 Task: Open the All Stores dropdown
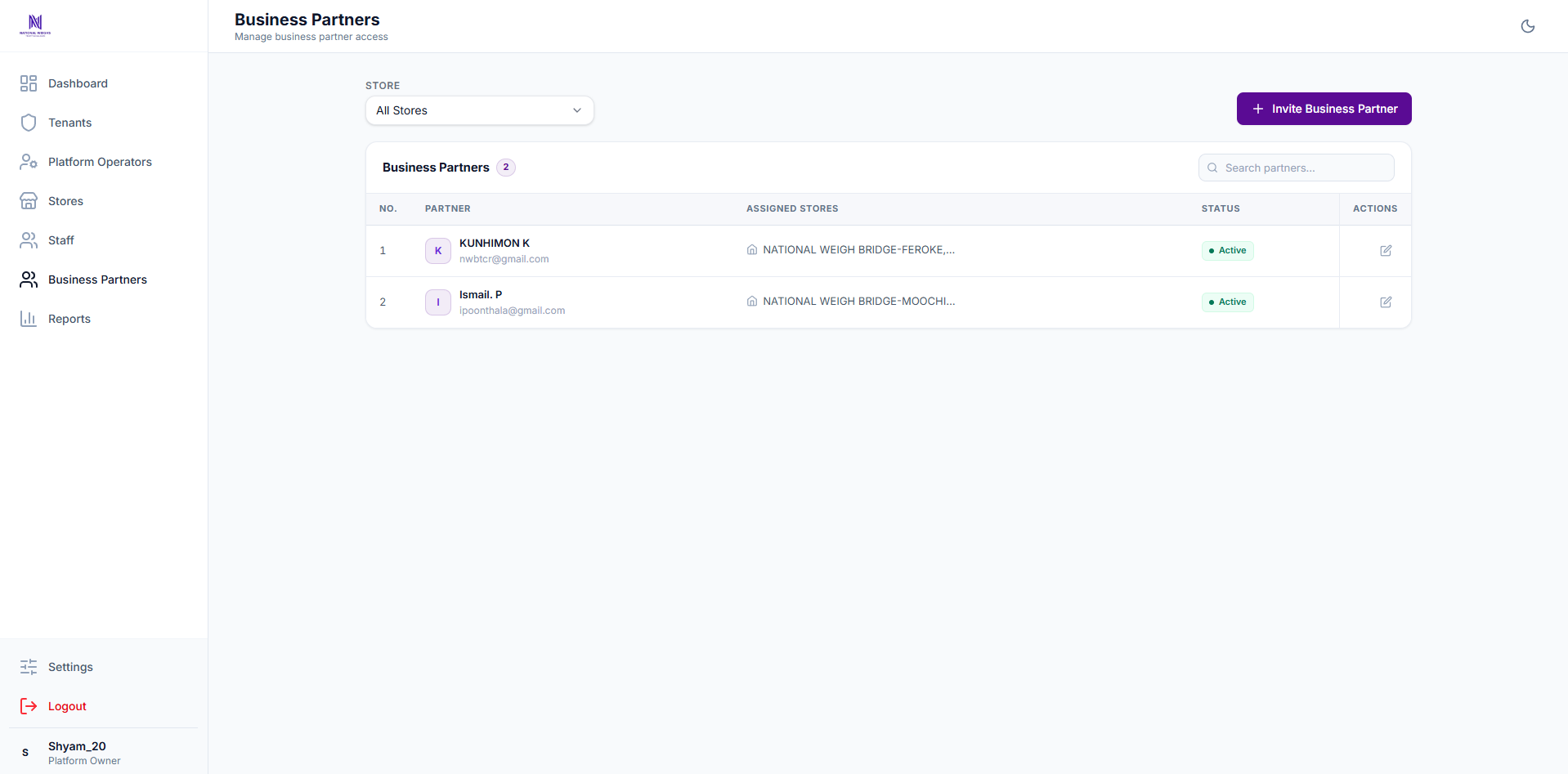tap(480, 110)
